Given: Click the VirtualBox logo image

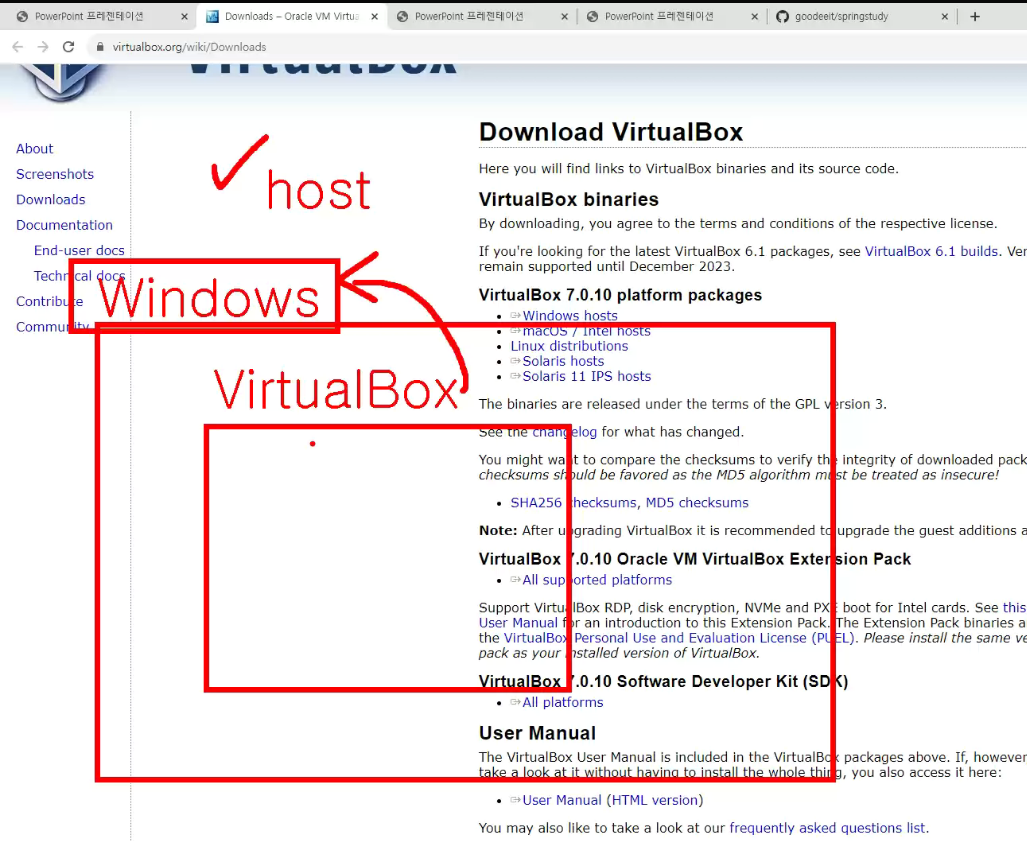Looking at the screenshot, I should coord(62,83).
